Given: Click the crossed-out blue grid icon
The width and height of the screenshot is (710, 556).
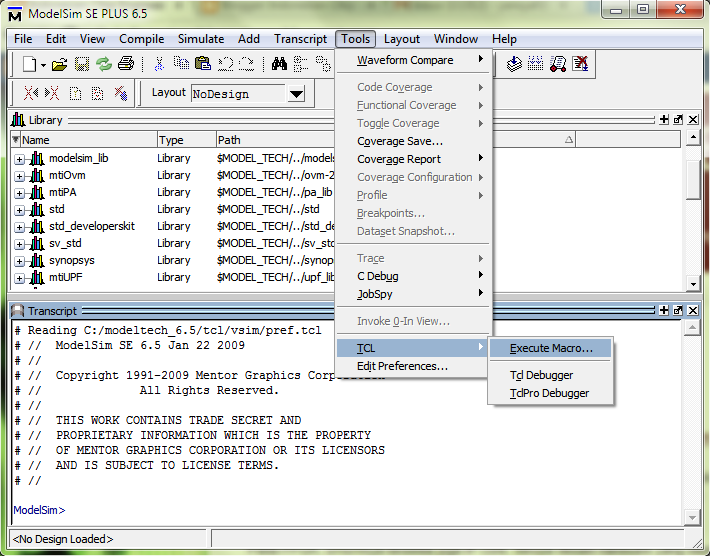Looking at the screenshot, I should click(120, 93).
